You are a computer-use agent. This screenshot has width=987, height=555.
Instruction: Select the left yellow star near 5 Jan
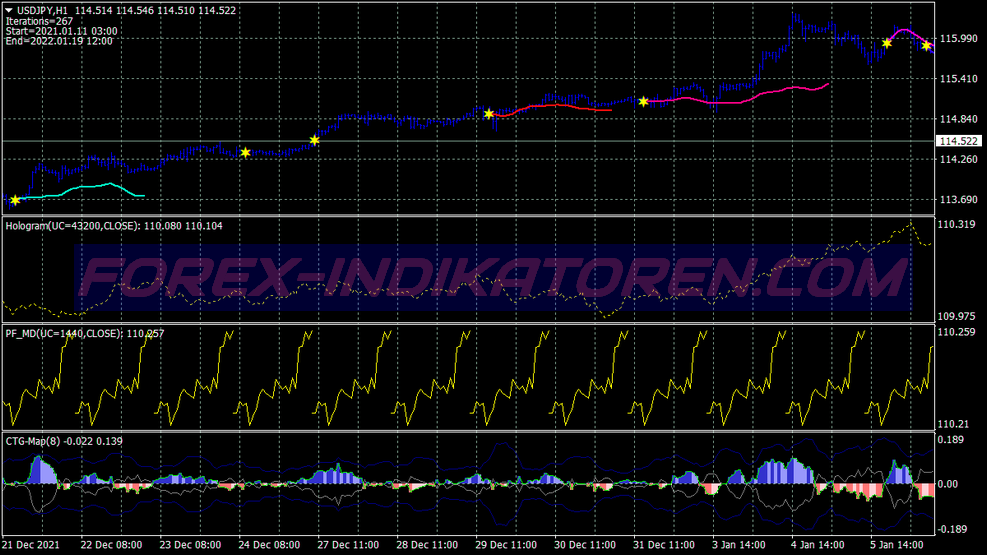coord(887,43)
